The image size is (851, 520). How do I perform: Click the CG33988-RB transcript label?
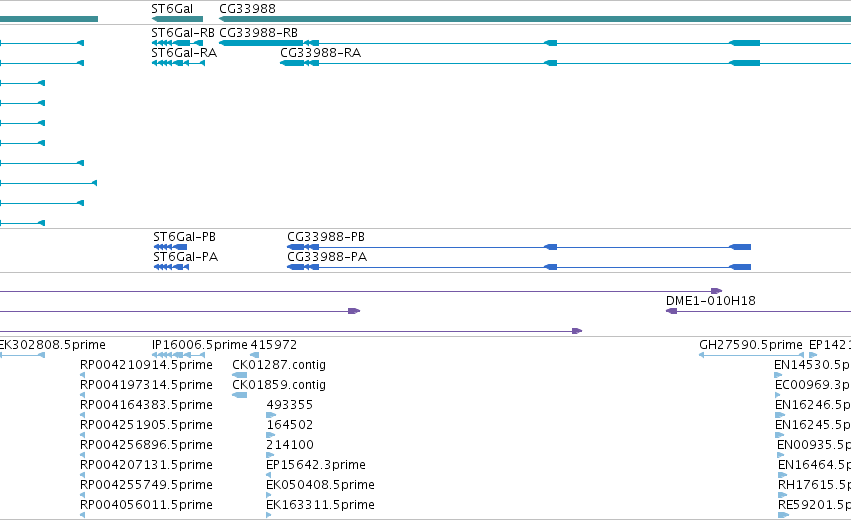tap(258, 33)
